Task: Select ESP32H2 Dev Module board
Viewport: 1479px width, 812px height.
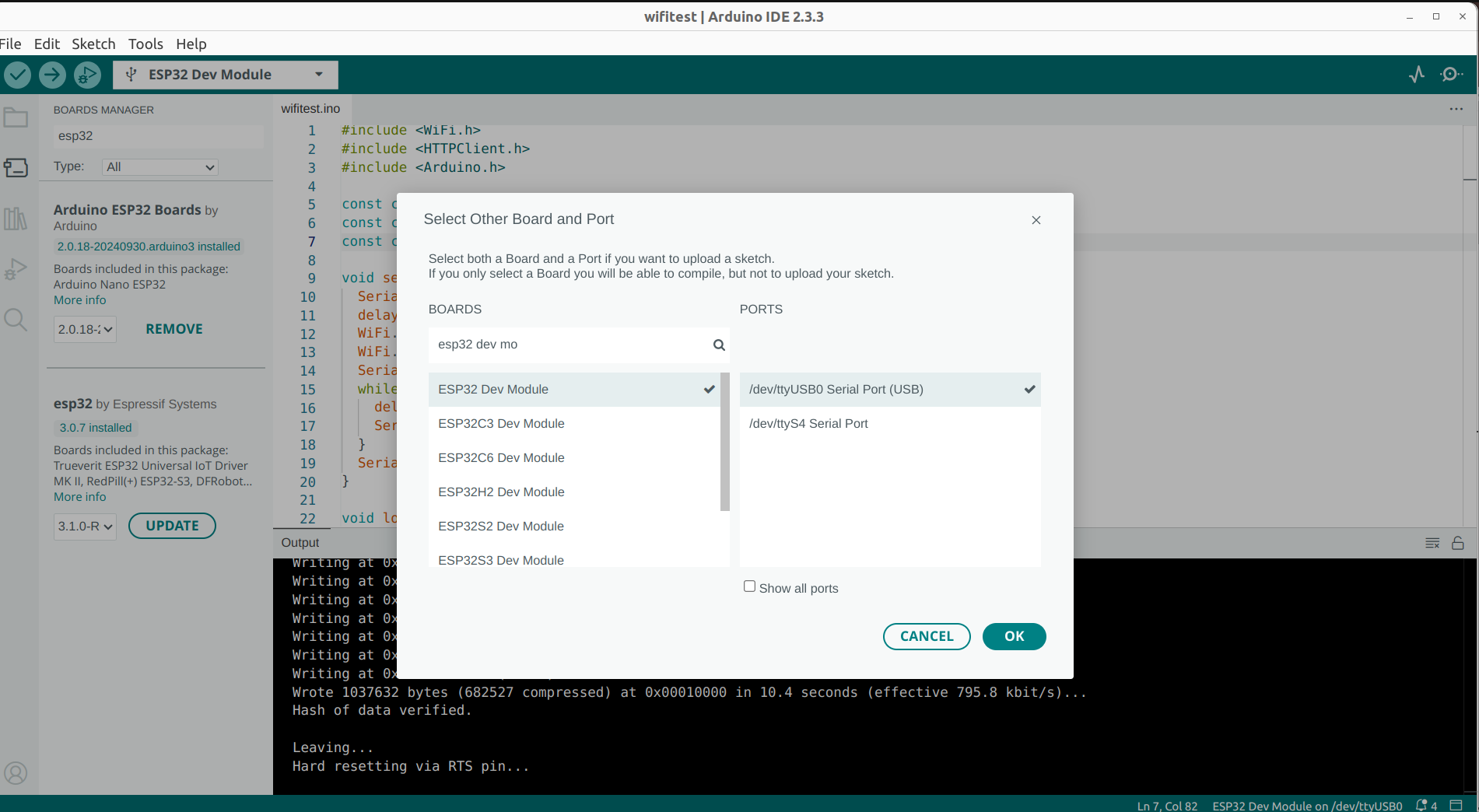Action: 574,492
